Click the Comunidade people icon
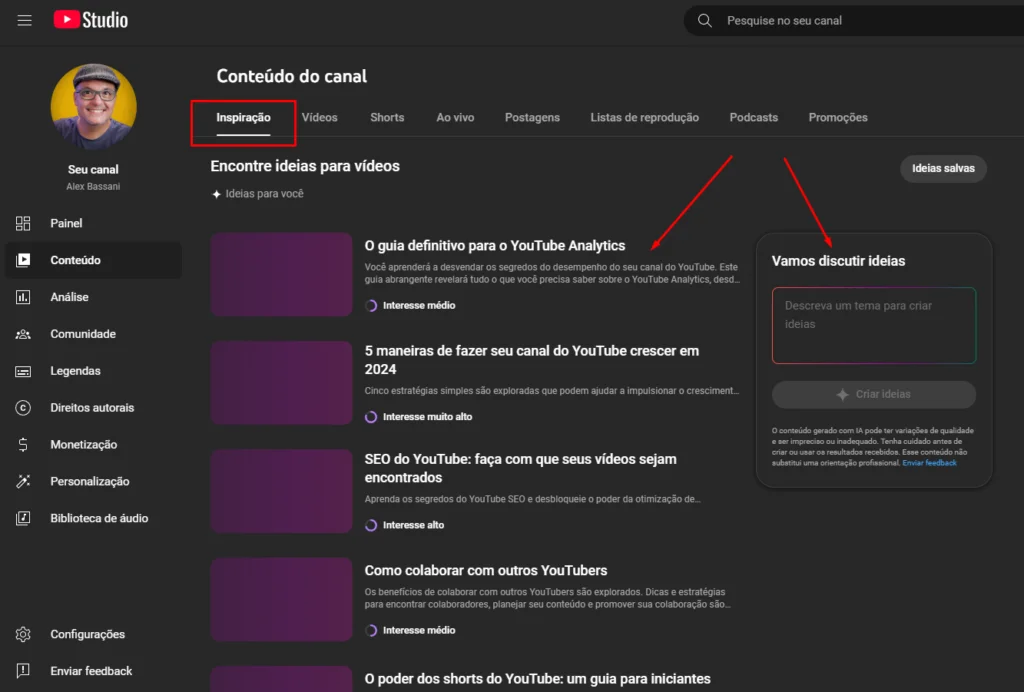1024x692 pixels. click(24, 334)
